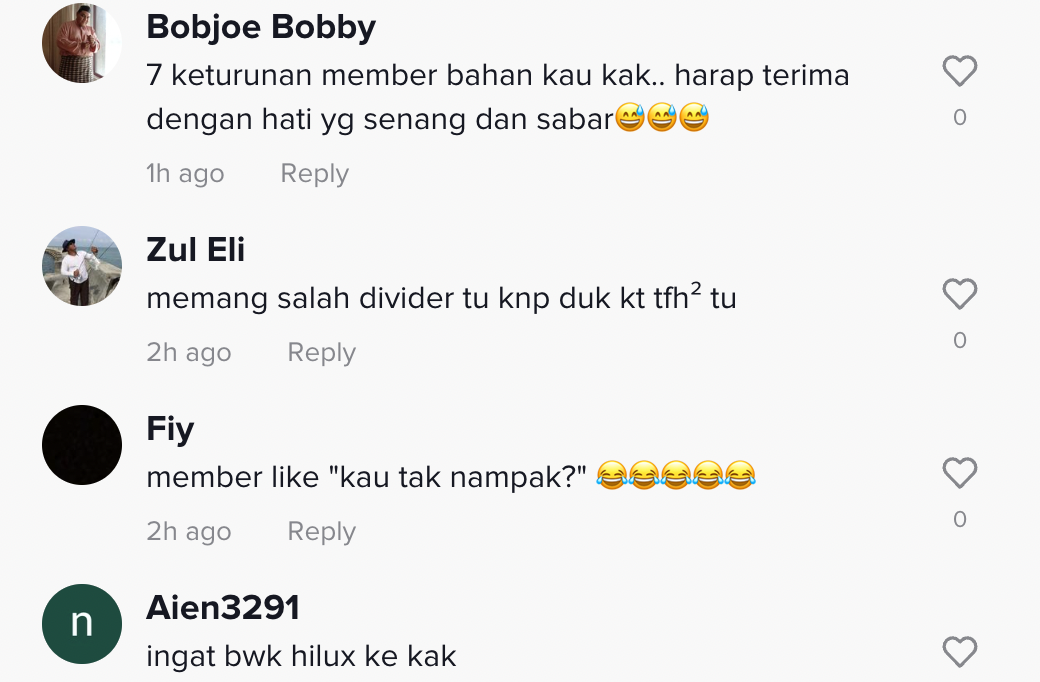
Task: Click 2h ago timestamp on Fiy's comment
Action: (189, 531)
